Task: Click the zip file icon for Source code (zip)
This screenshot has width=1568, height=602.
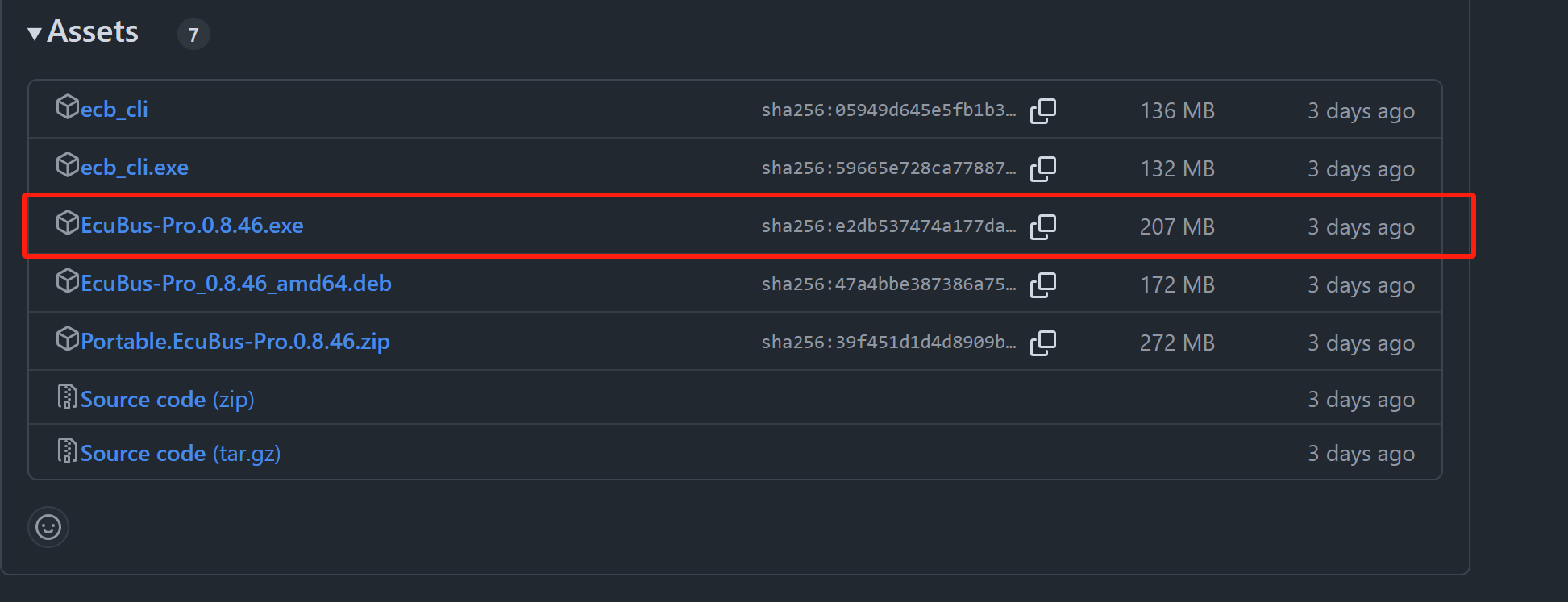Action: (67, 396)
